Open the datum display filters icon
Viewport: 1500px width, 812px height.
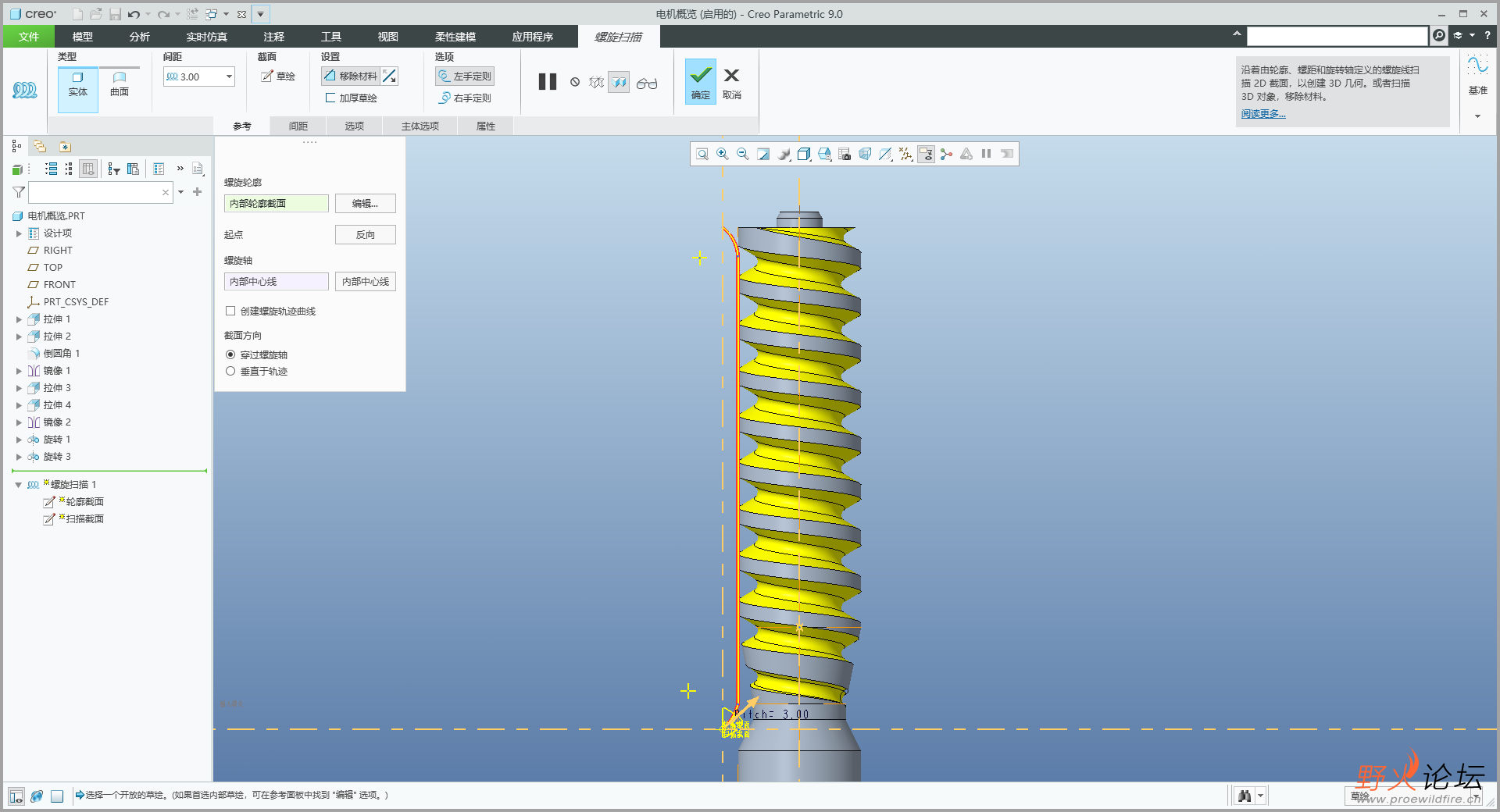905,155
